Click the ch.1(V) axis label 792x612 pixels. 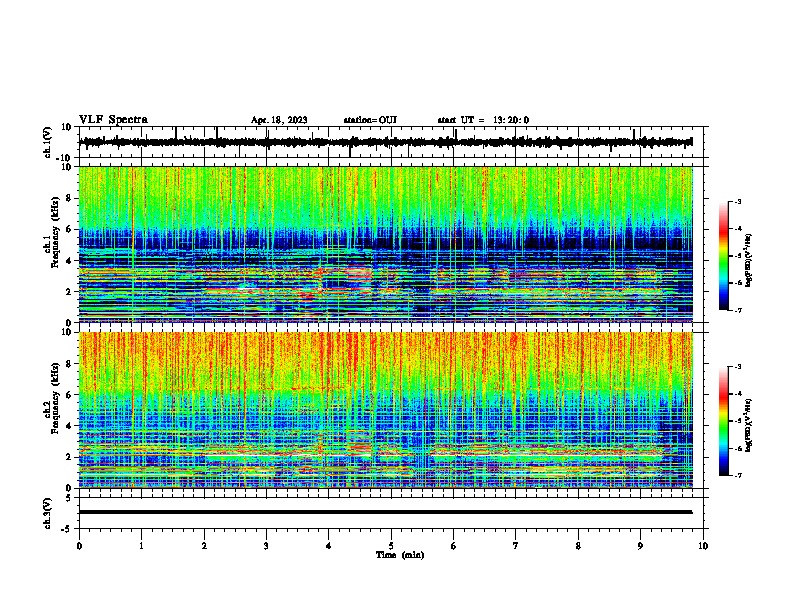[x=48, y=142]
